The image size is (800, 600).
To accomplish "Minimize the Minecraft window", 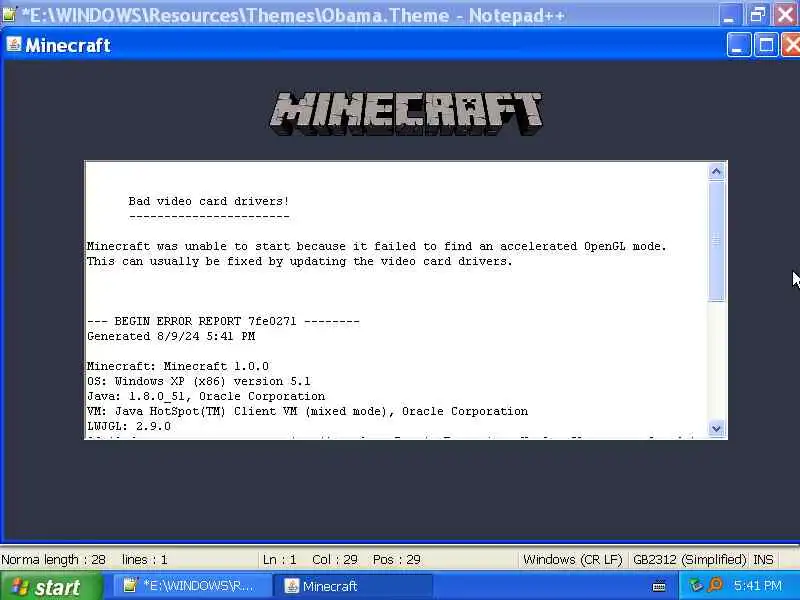I will click(x=738, y=45).
